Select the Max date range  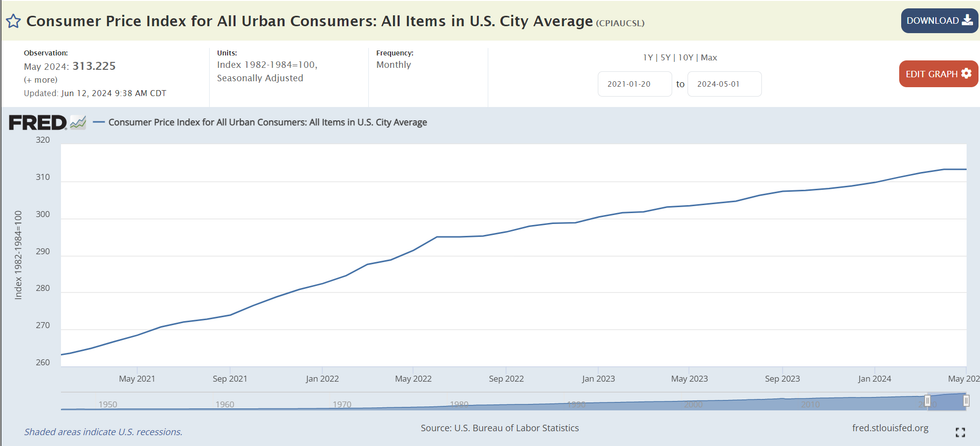[x=709, y=57]
